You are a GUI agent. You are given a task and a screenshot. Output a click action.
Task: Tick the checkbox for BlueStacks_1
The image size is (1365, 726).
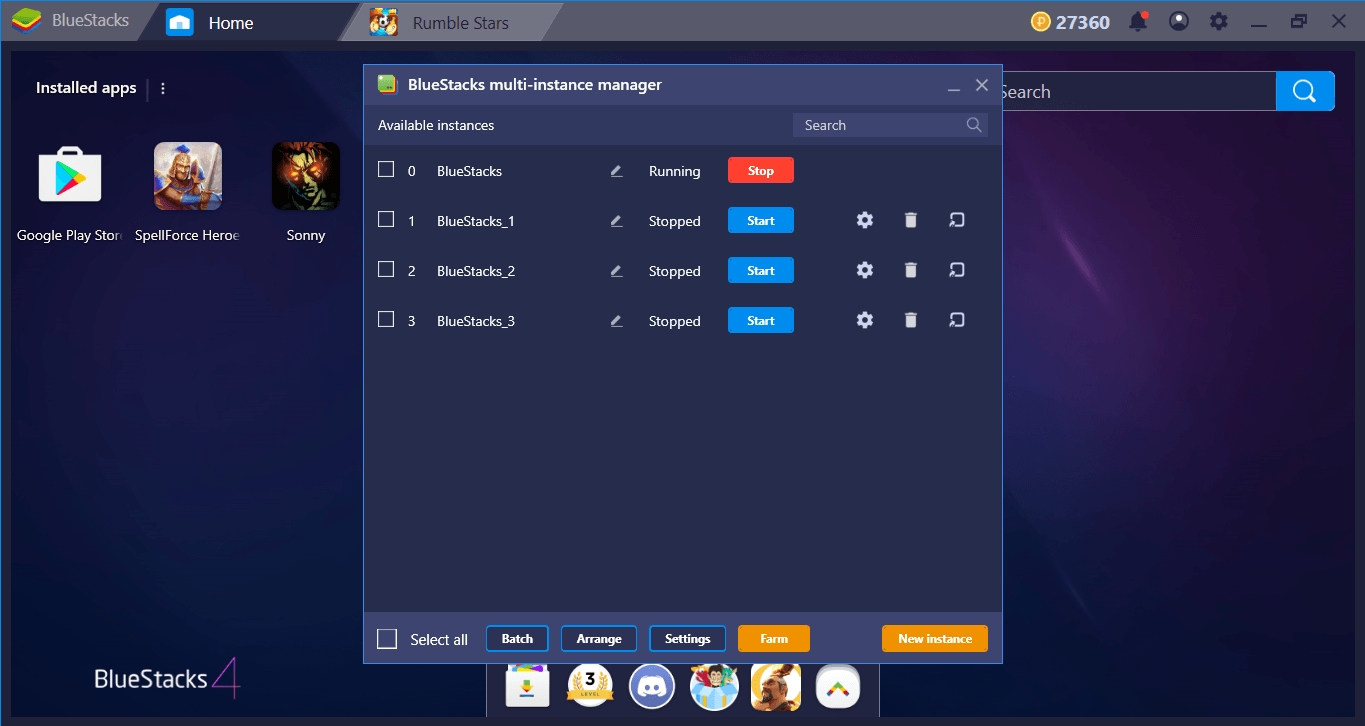386,219
